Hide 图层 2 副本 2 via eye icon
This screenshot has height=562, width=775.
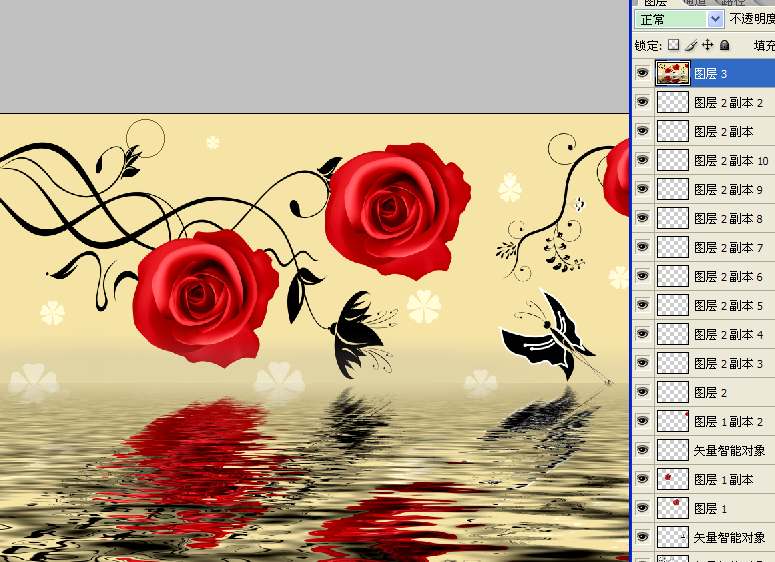click(642, 102)
